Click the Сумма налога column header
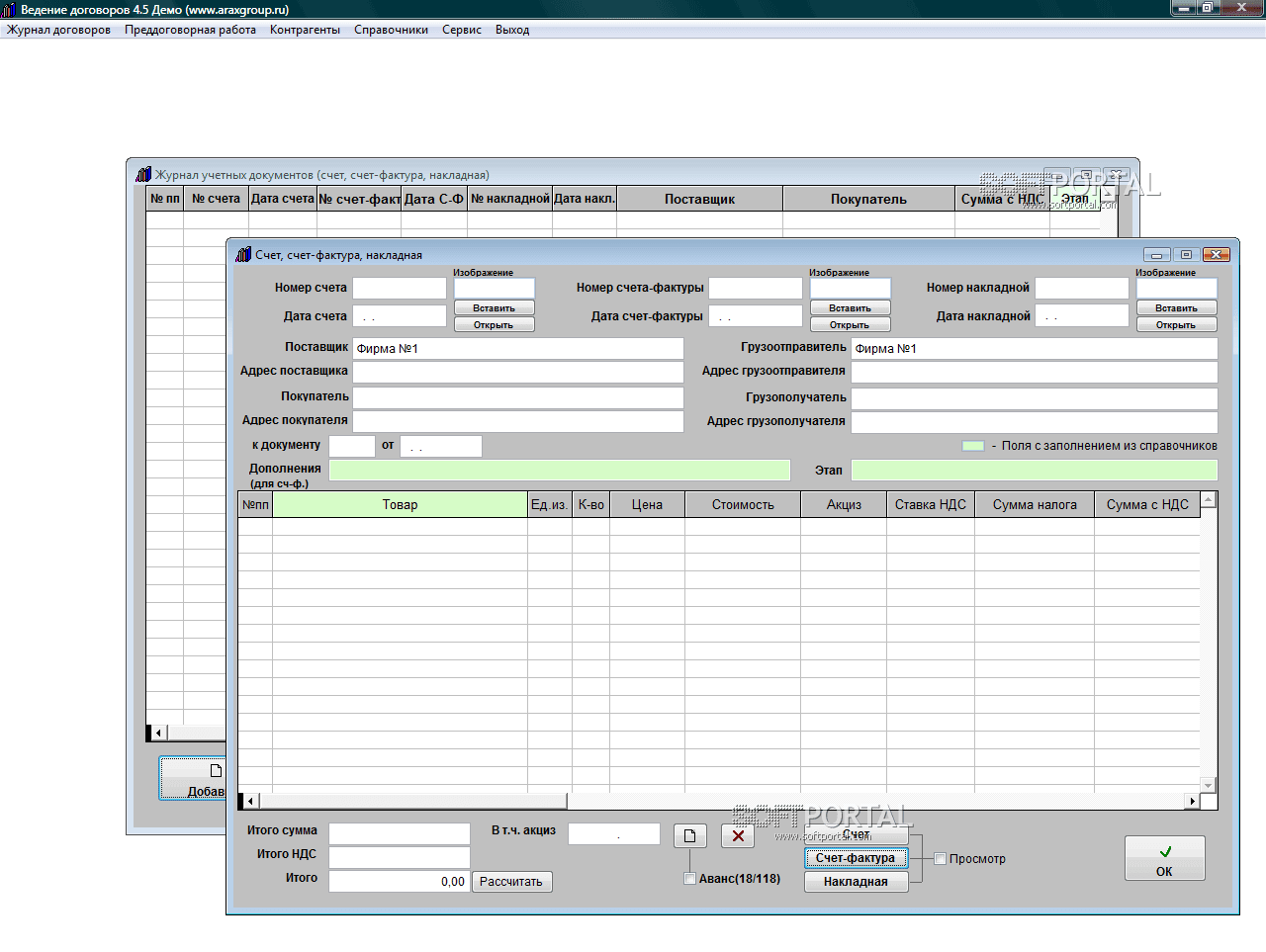The height and width of the screenshot is (952, 1266). click(1035, 504)
